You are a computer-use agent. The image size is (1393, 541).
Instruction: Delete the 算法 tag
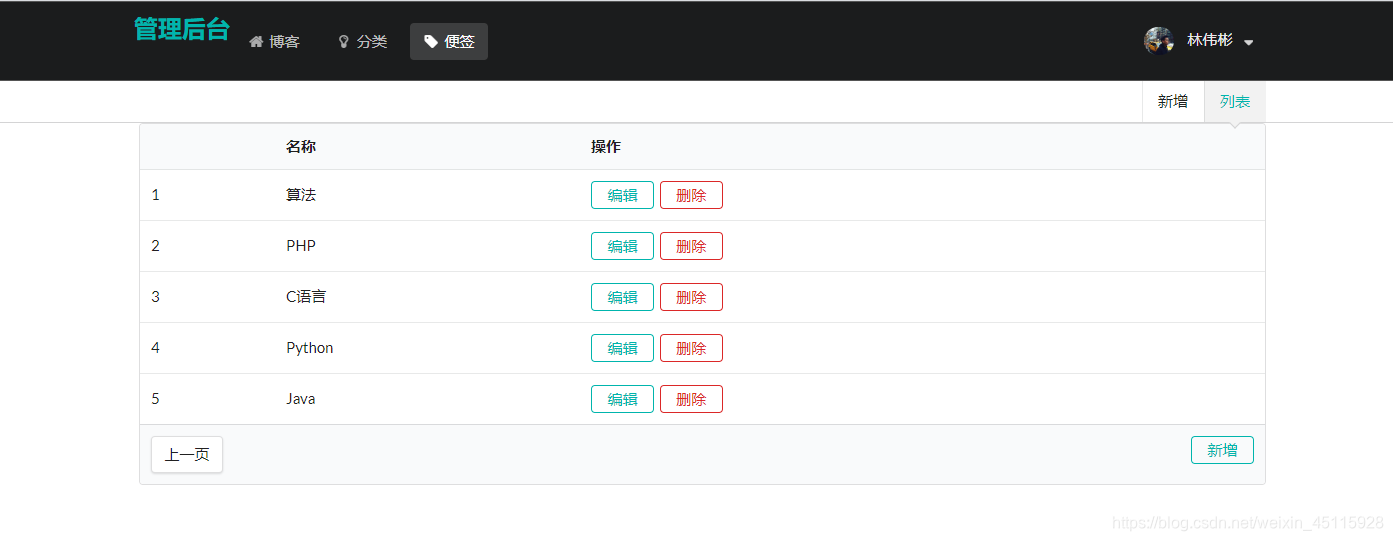[691, 195]
